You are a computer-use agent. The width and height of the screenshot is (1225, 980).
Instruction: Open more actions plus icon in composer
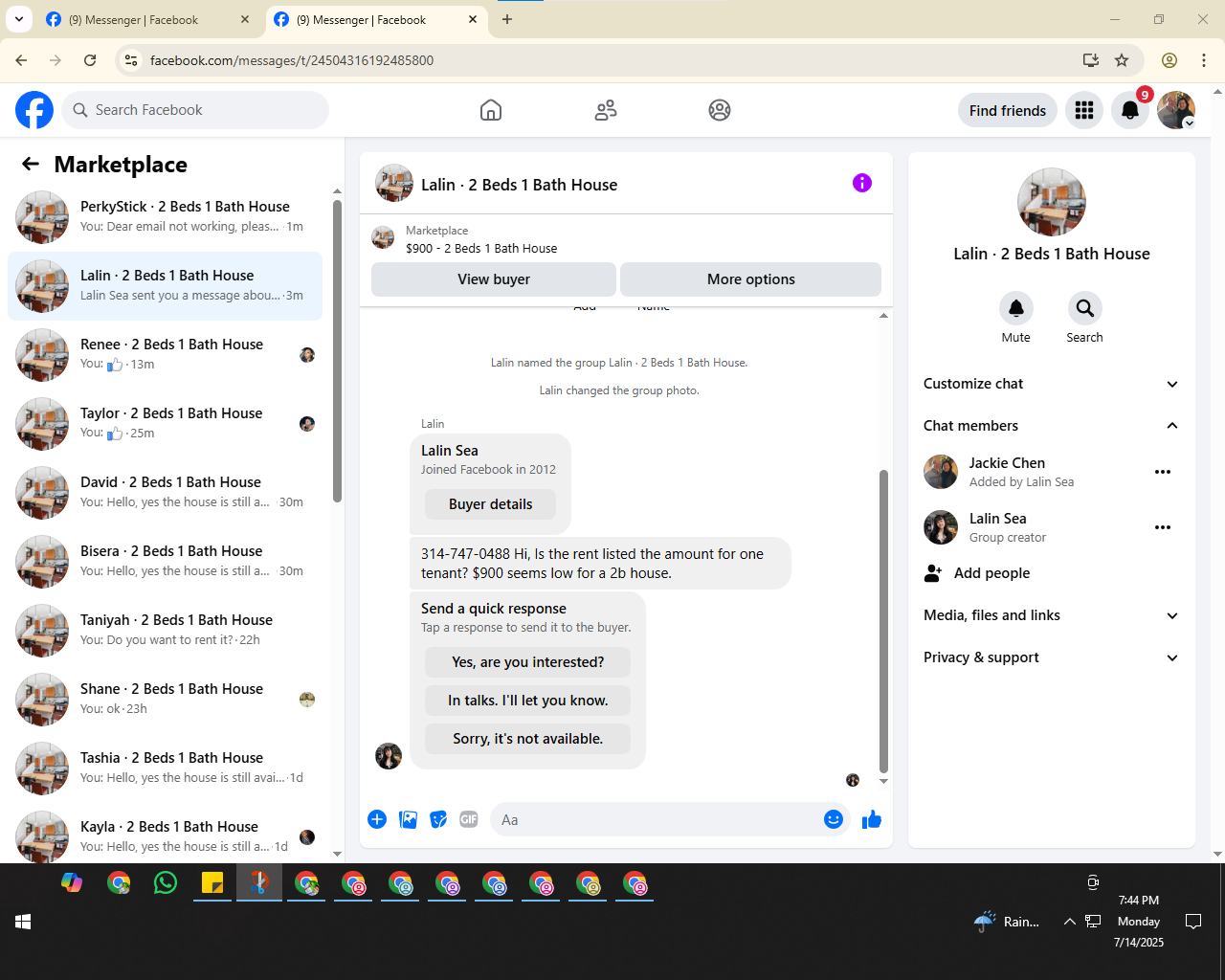(x=377, y=819)
